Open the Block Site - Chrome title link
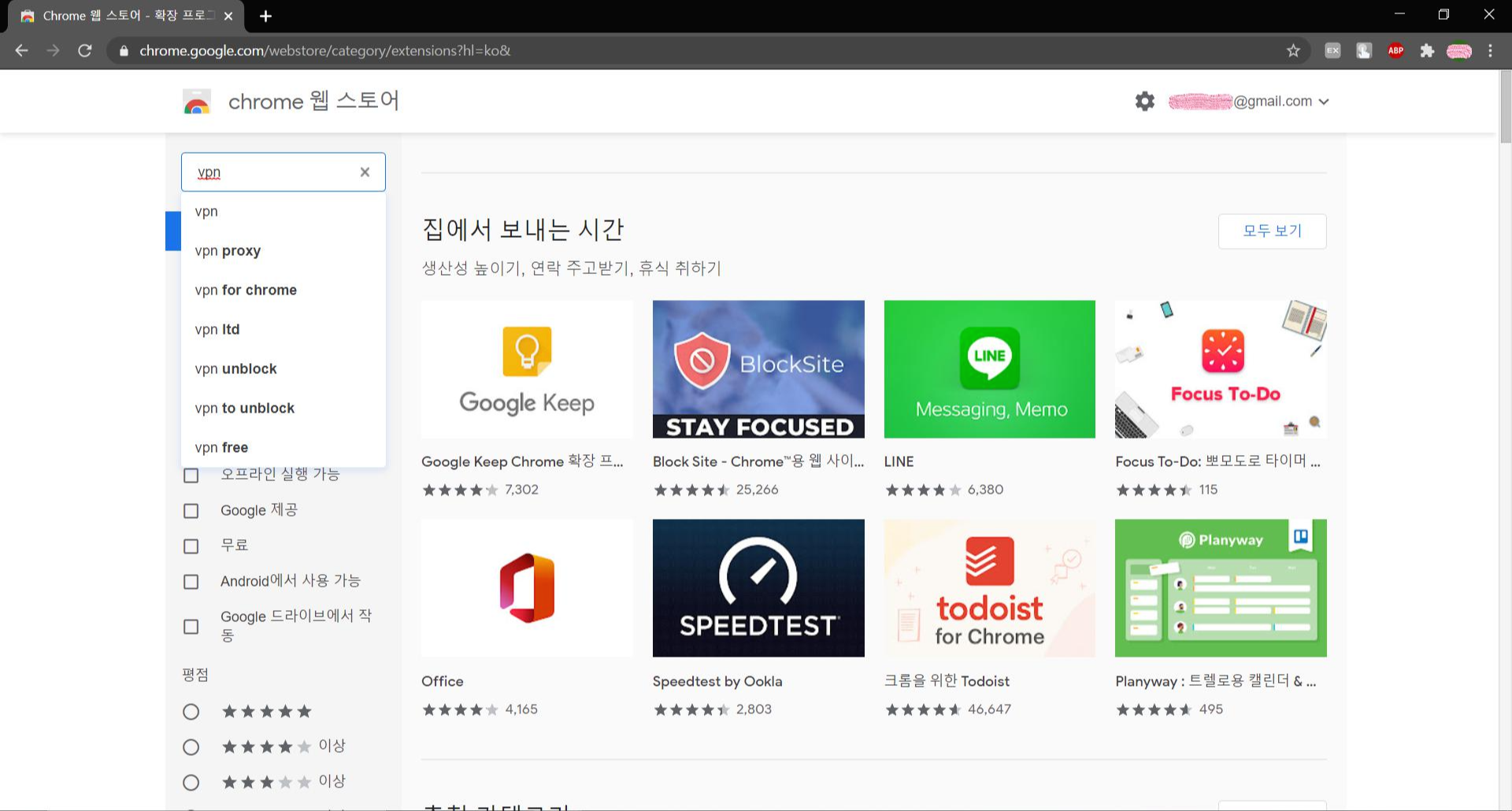The image size is (1512, 811). (758, 461)
